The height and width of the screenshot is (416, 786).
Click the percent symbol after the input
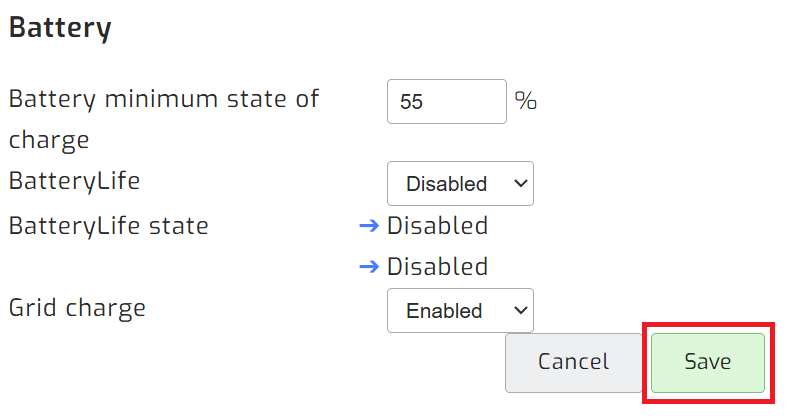click(526, 101)
